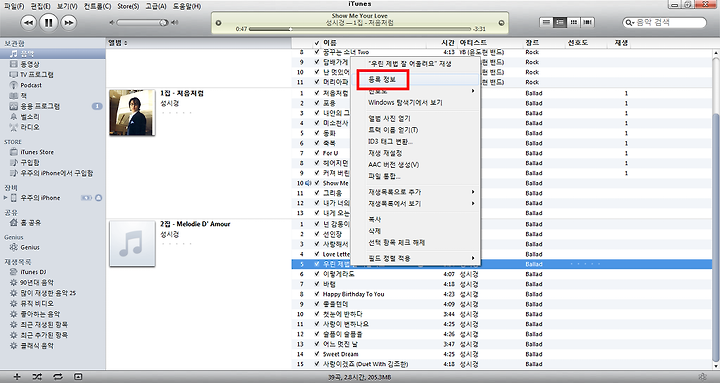Switch to plain song list view
The width and height of the screenshot is (720, 383).
(546, 22)
